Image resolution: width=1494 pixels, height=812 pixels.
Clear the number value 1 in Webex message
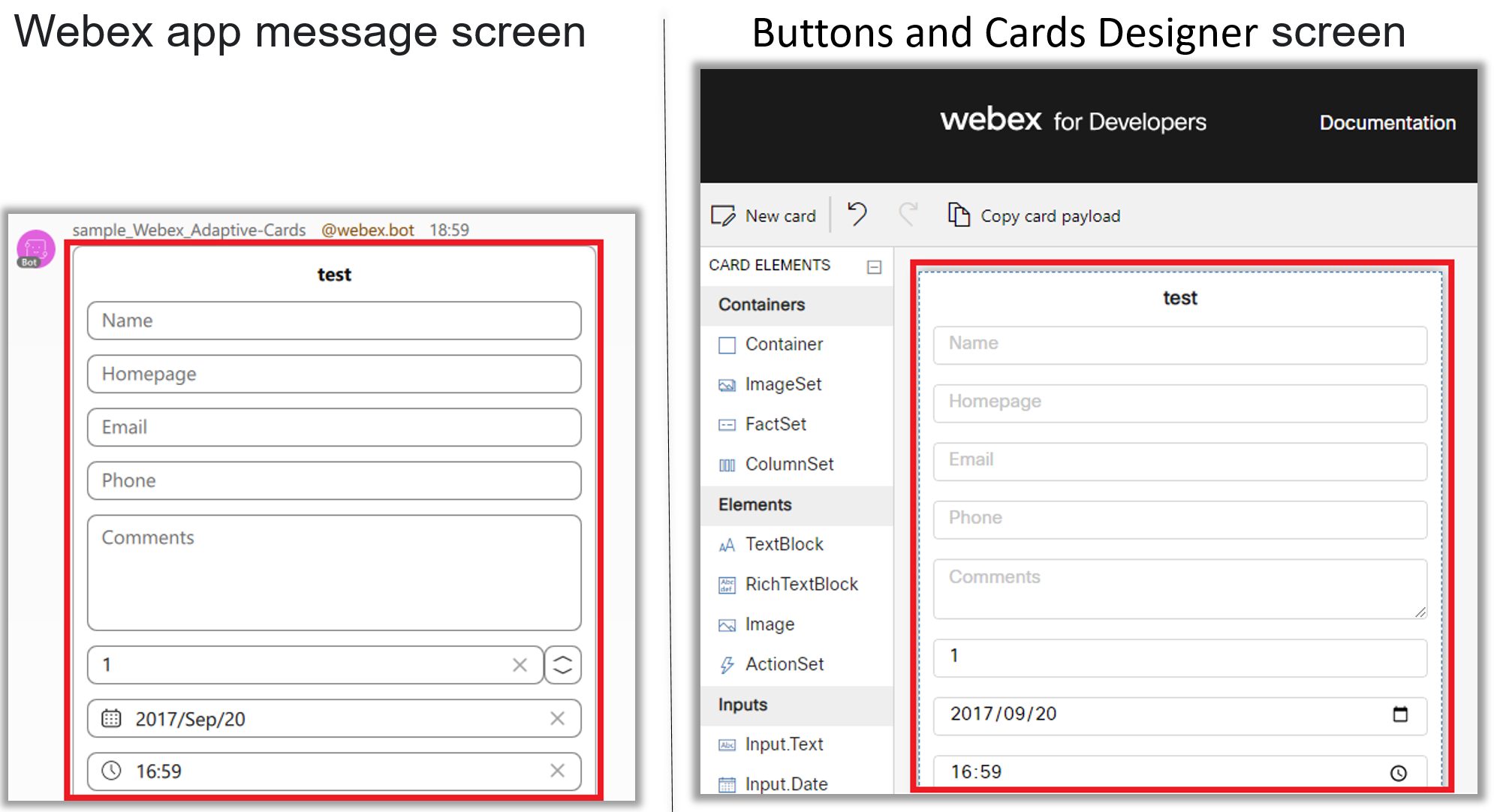[520, 665]
